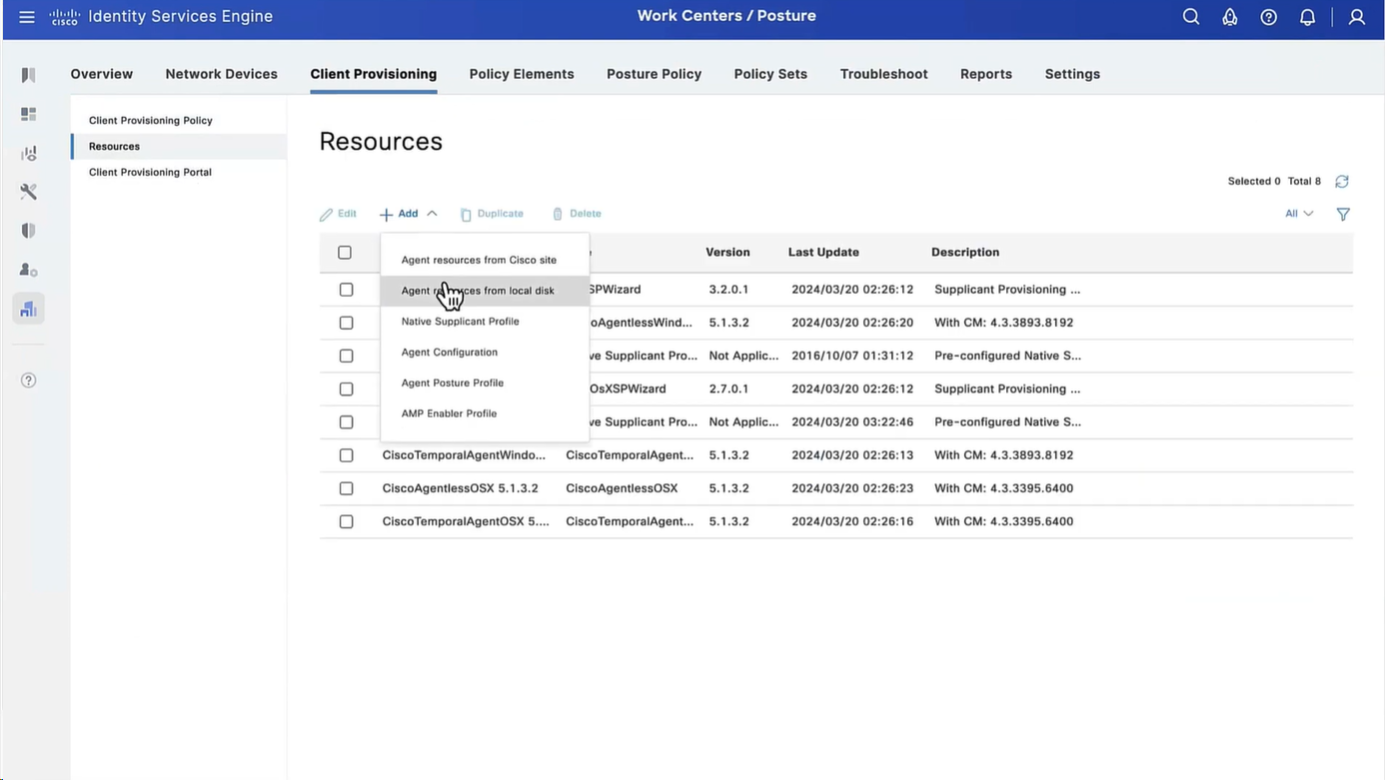
Task: Choose Agent resources from Cisco site
Action: point(478,260)
